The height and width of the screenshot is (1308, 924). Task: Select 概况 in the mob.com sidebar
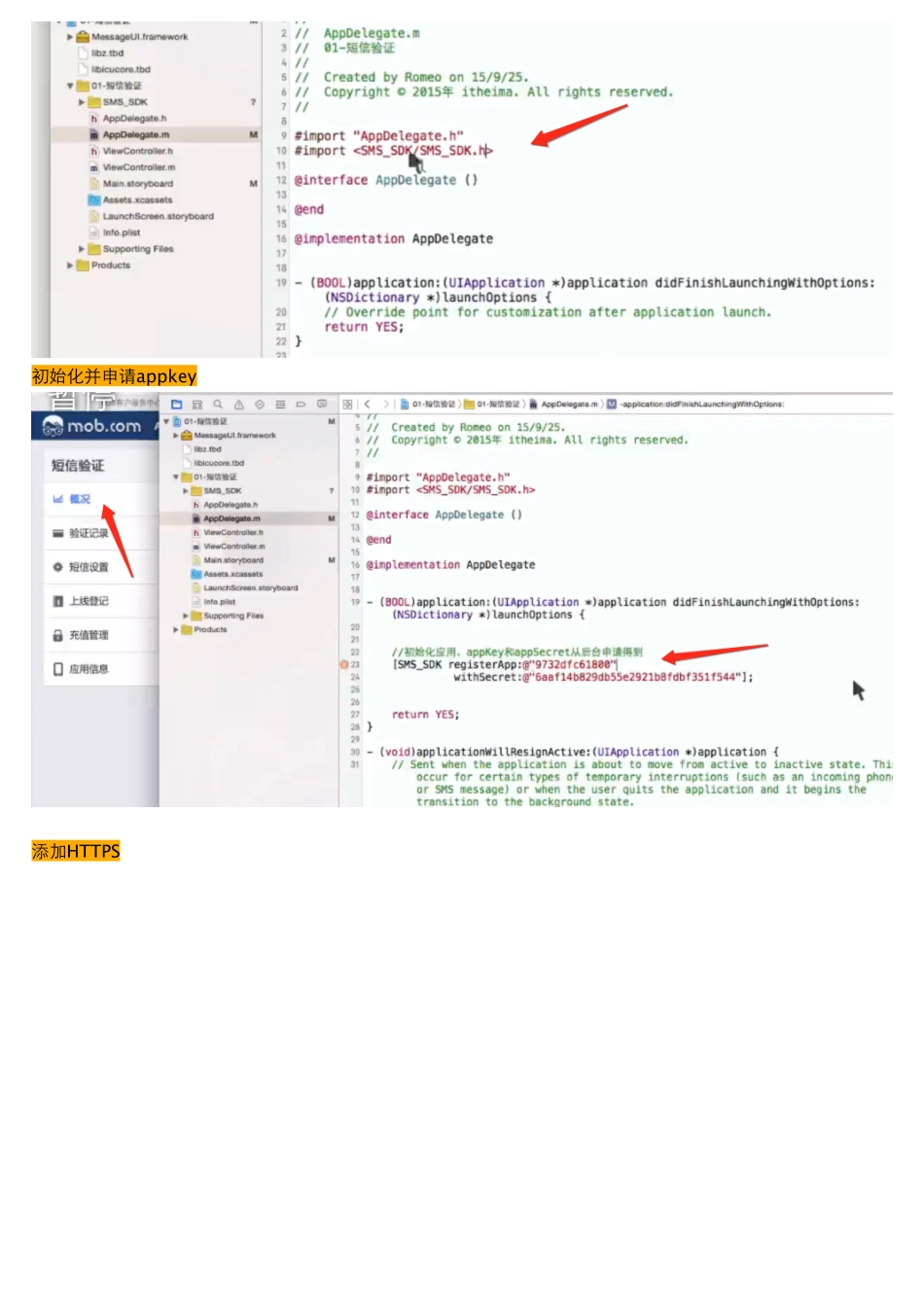[x=79, y=499]
